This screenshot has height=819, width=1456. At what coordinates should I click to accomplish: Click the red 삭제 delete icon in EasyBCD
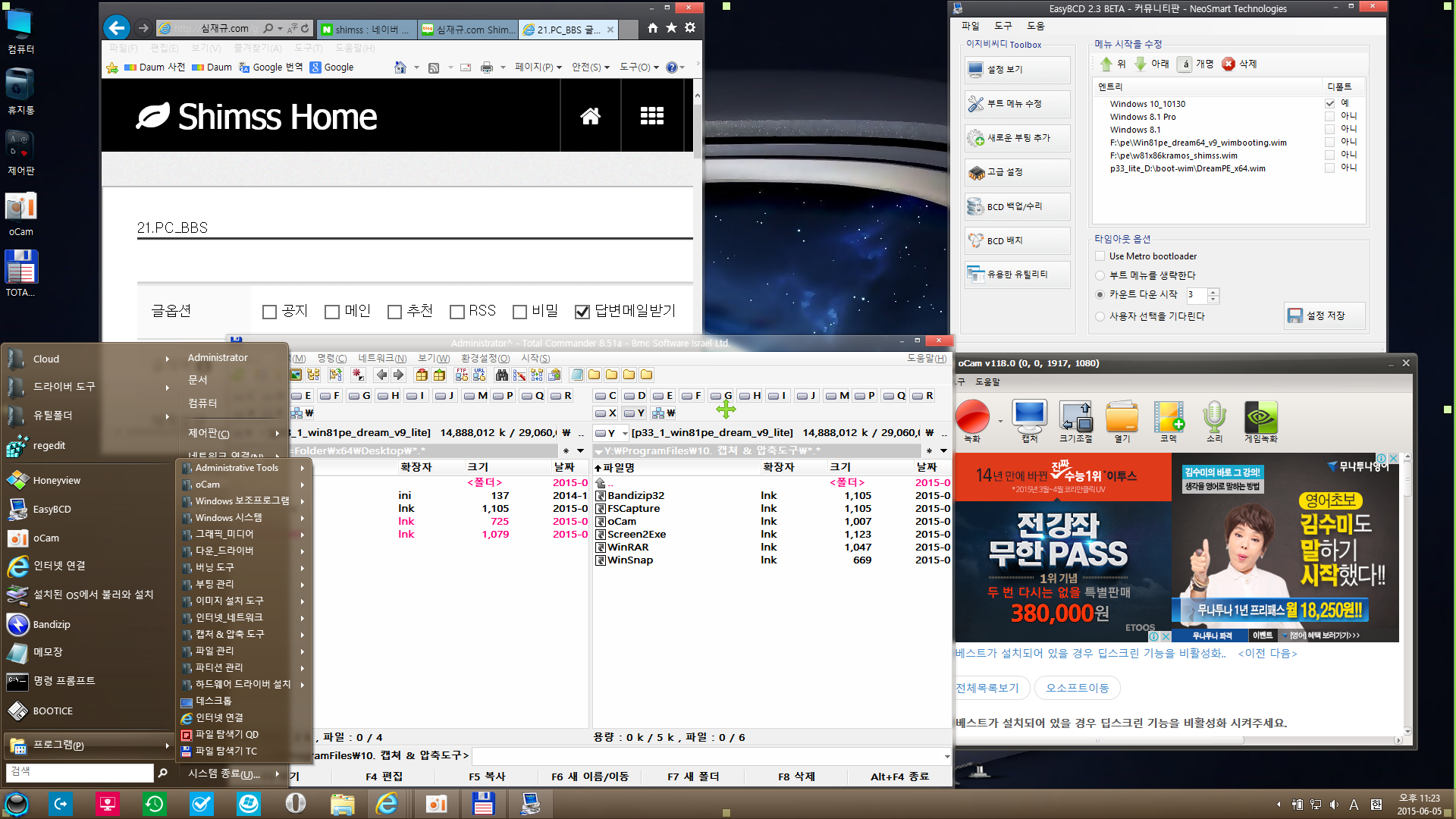pyautogui.click(x=1228, y=64)
